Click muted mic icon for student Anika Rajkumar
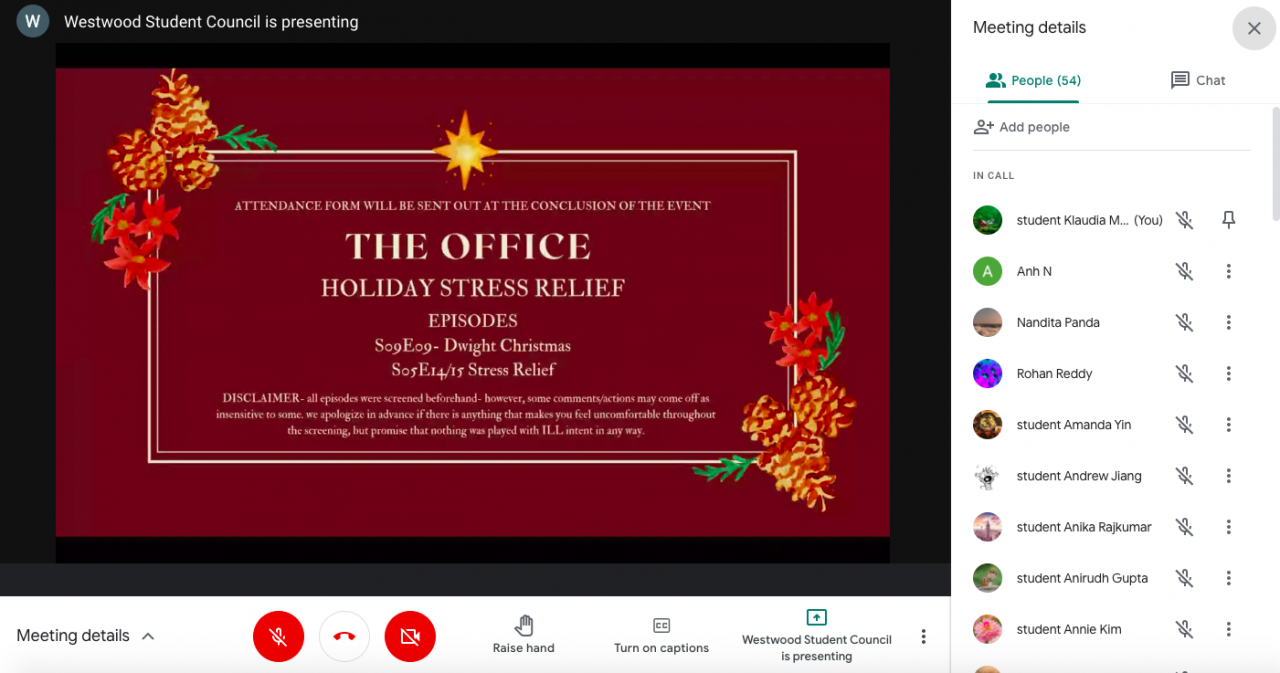This screenshot has height=673, width=1280. (x=1185, y=527)
